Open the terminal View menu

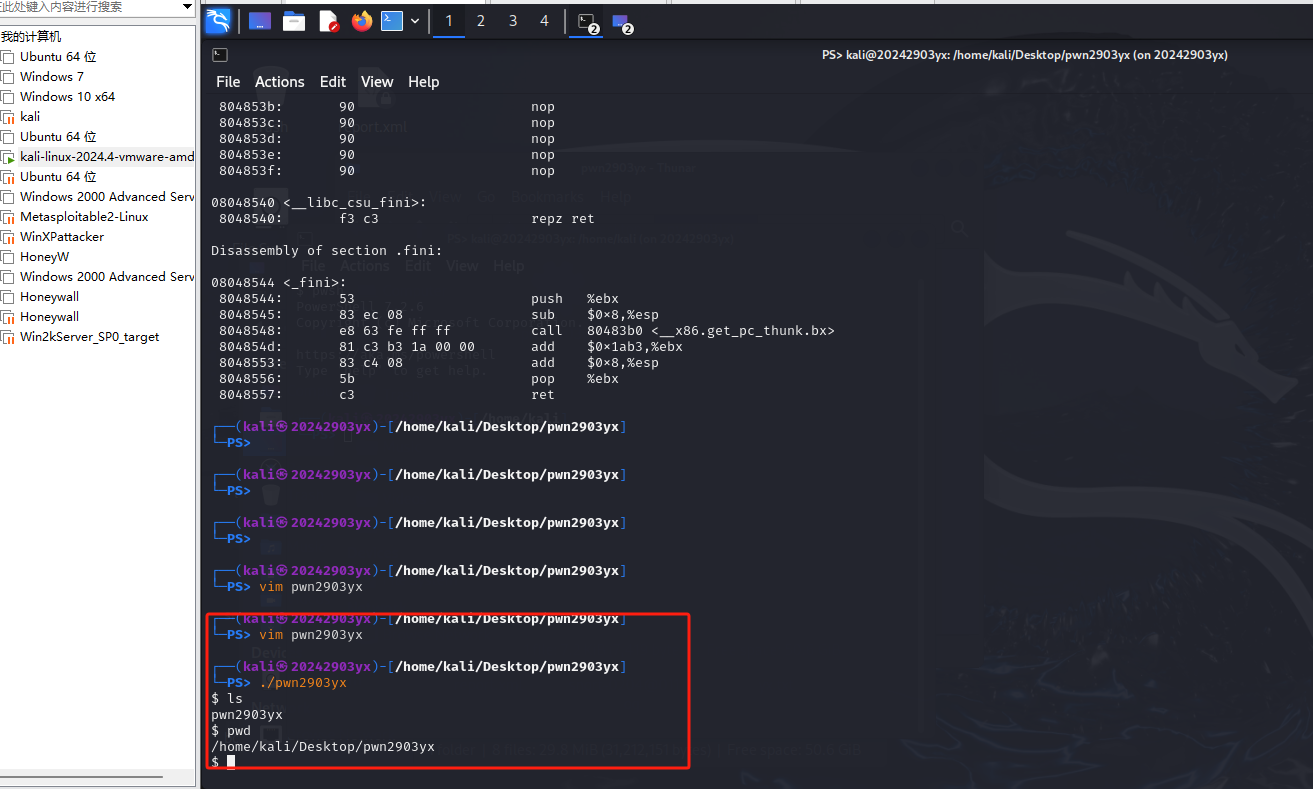tap(377, 82)
